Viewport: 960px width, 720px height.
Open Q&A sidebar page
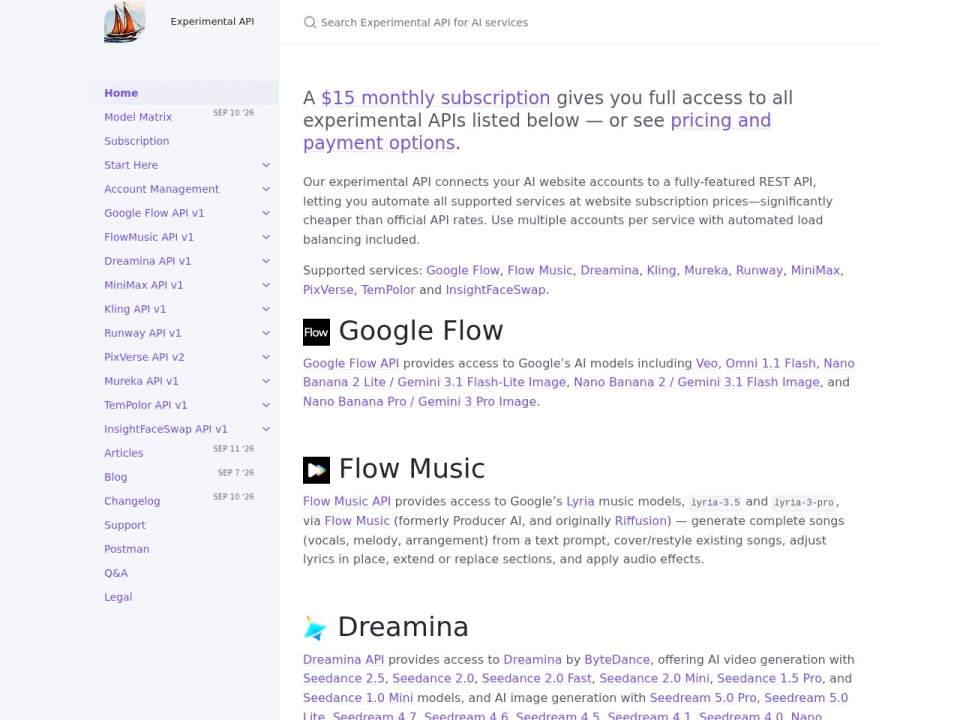point(116,573)
